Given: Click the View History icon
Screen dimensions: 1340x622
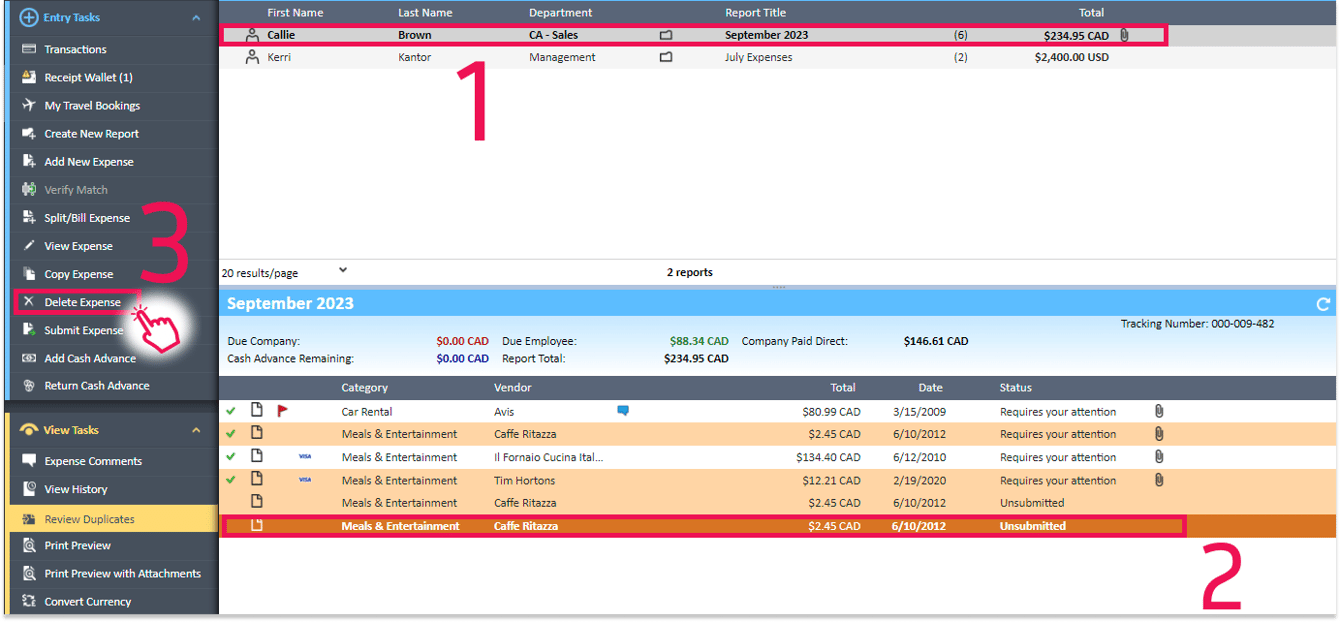Looking at the screenshot, I should (x=29, y=489).
